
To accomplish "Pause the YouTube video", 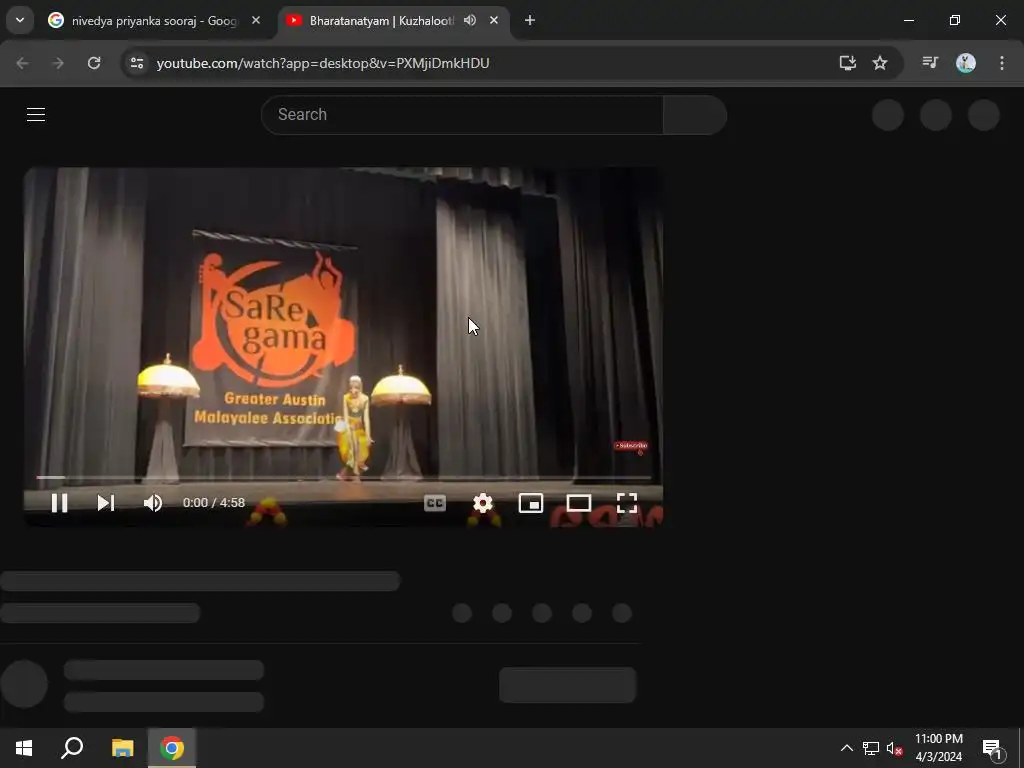I will tap(59, 503).
